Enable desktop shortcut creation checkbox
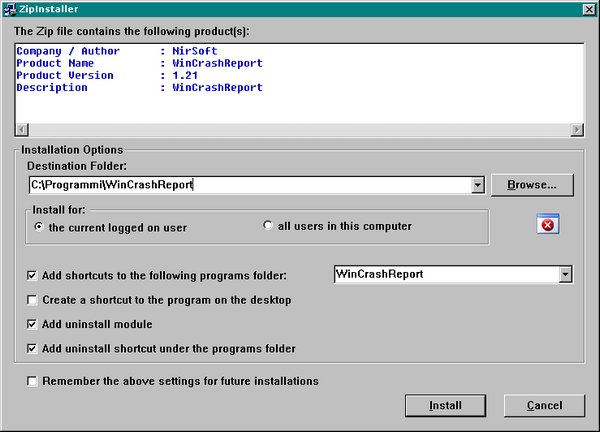 pos(32,300)
